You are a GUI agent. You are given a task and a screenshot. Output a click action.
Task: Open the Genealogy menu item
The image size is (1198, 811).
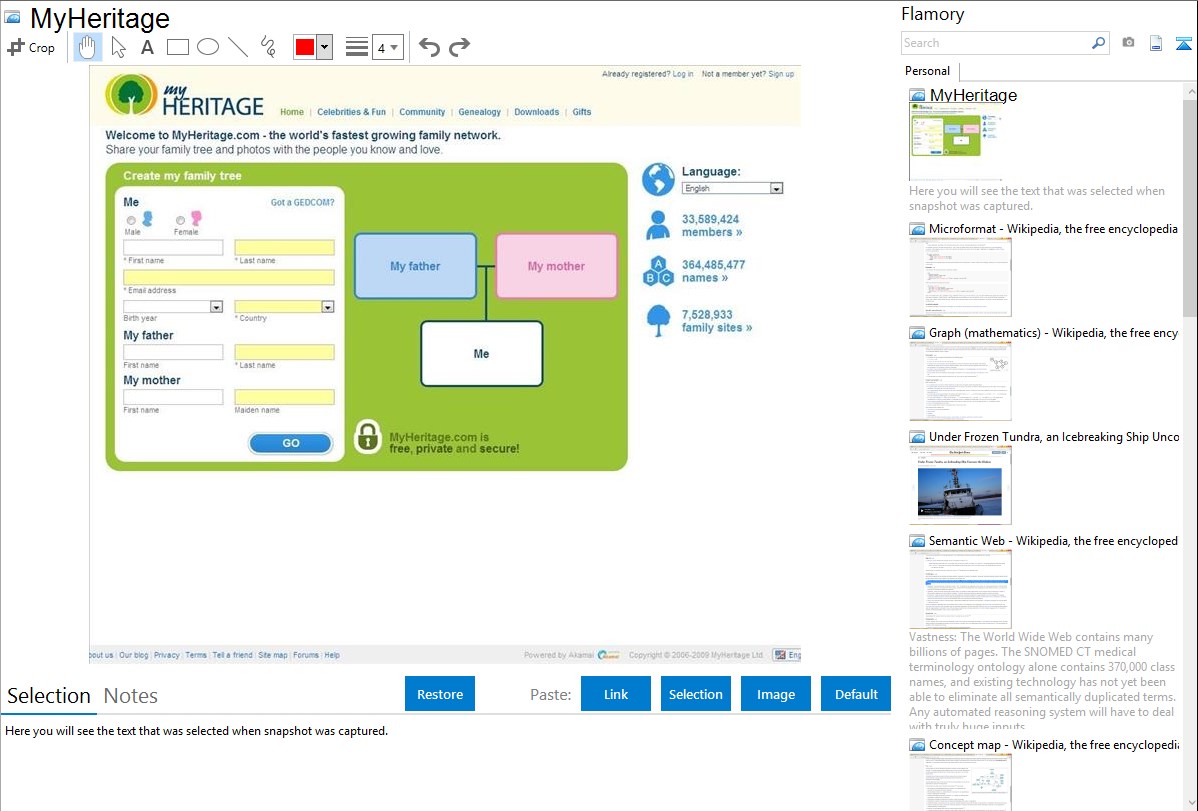(x=480, y=112)
